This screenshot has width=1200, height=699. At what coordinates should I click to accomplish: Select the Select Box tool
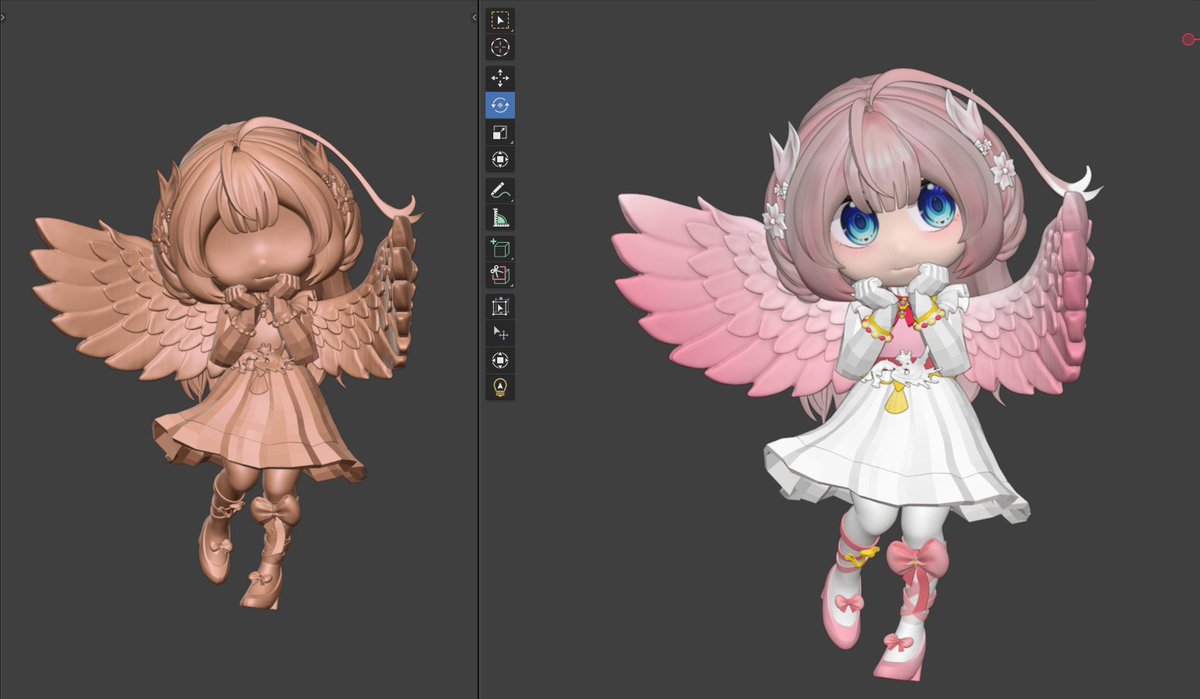tap(500, 20)
